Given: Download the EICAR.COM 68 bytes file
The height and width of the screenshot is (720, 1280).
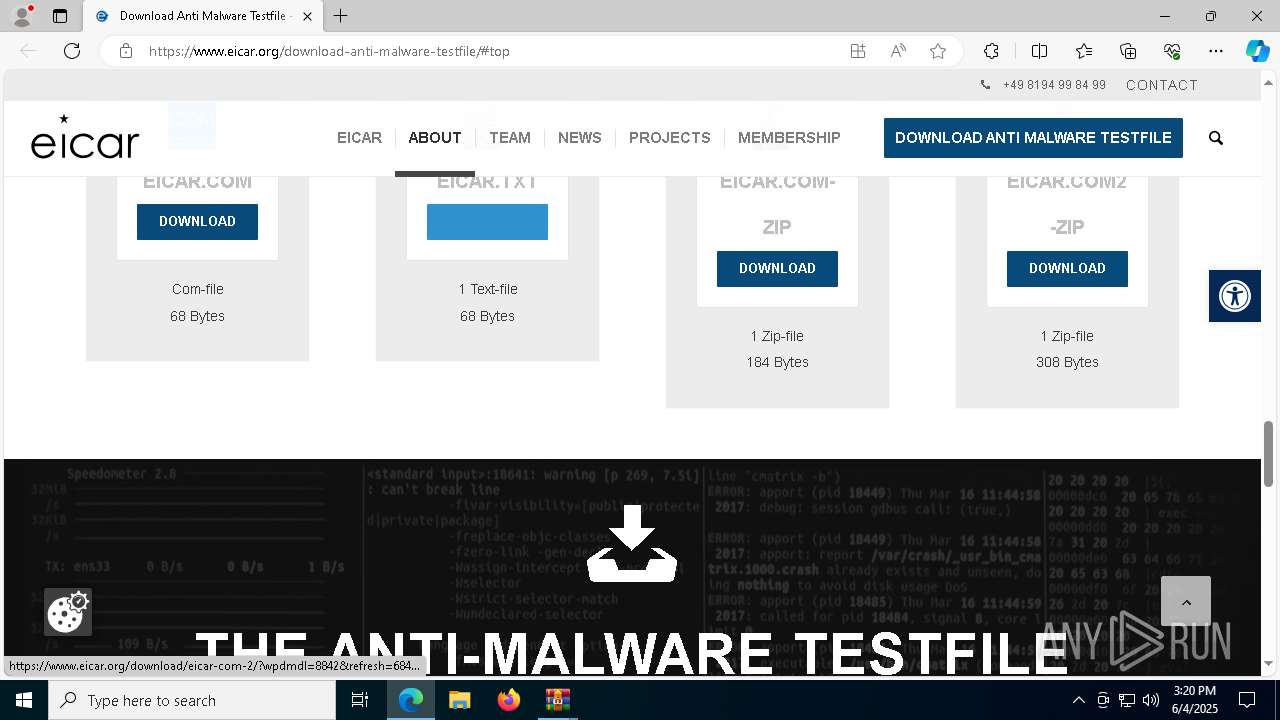Looking at the screenshot, I should pyautogui.click(x=197, y=222).
